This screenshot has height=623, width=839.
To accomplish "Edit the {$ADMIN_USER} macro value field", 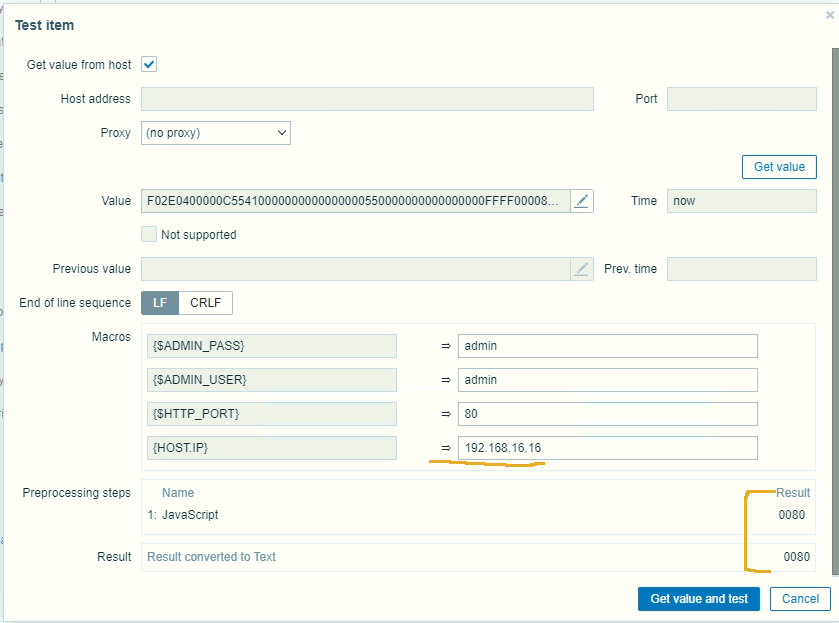I will (x=607, y=380).
